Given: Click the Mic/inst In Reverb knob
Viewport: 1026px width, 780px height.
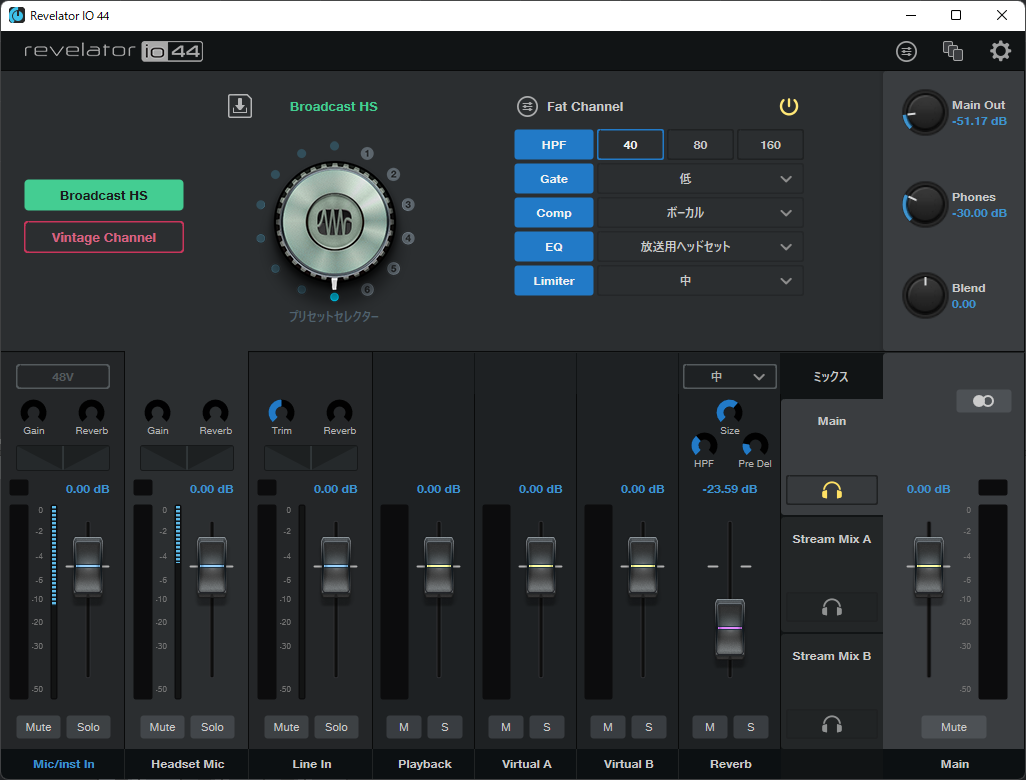Looking at the screenshot, I should pyautogui.click(x=92, y=412).
